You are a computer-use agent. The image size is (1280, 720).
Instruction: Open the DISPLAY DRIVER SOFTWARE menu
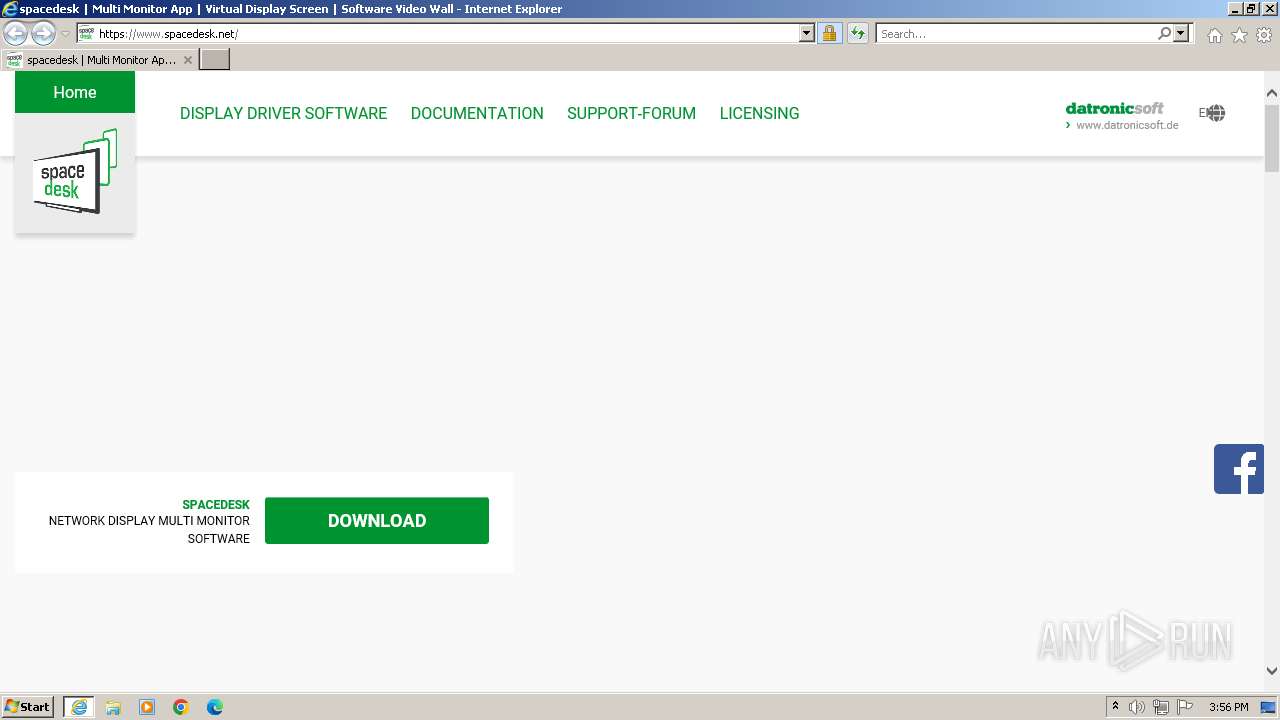tap(283, 113)
